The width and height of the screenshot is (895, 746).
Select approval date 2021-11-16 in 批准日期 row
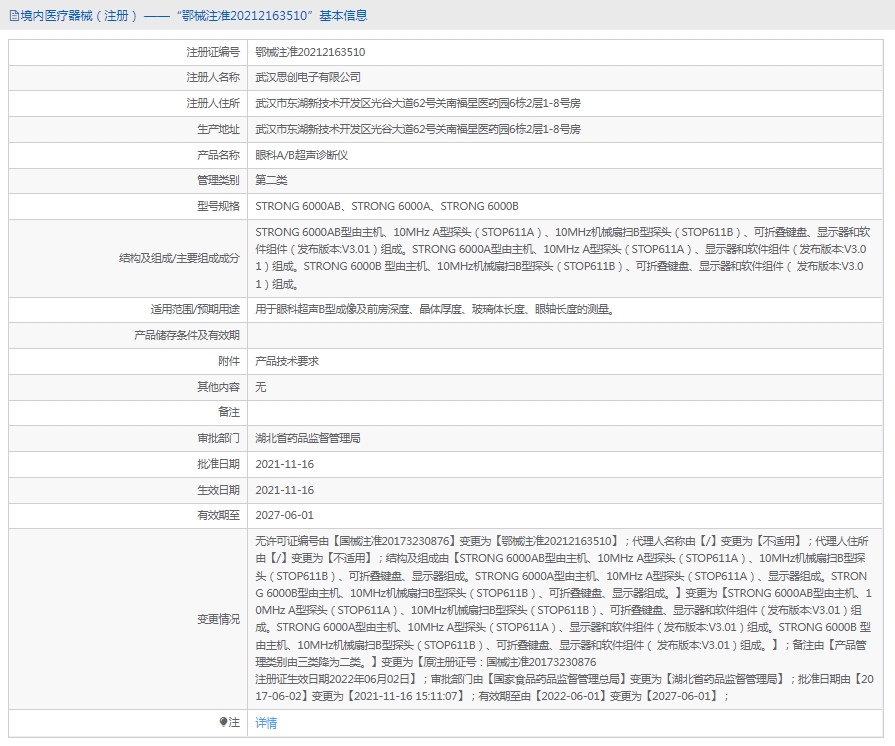point(284,464)
